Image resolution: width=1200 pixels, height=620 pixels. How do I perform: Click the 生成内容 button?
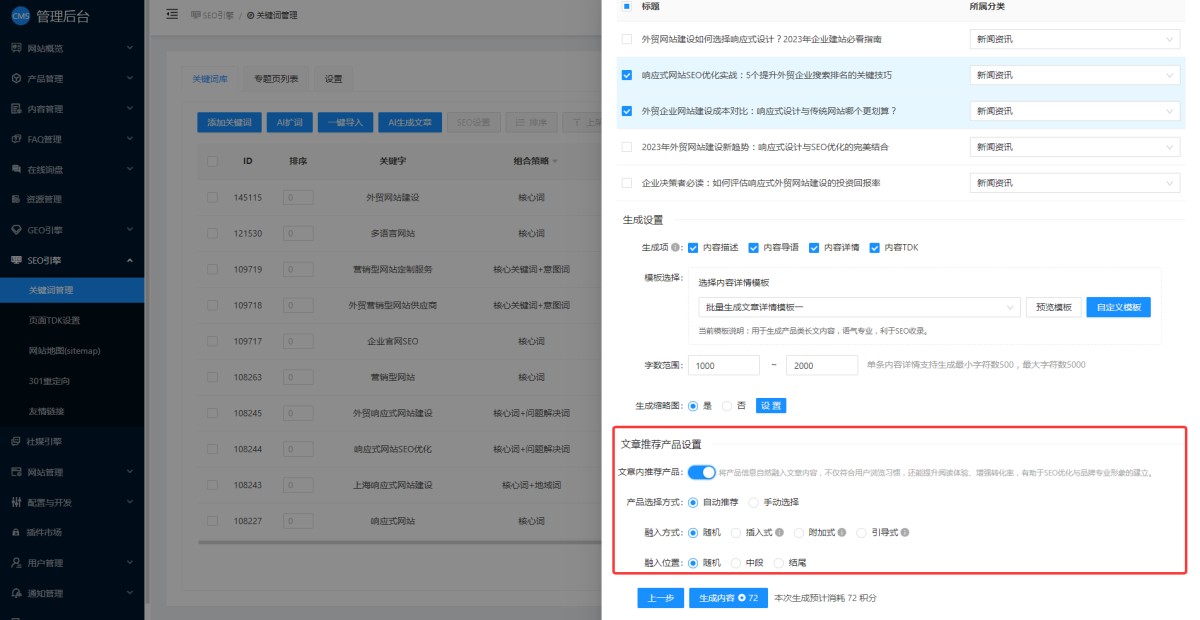point(728,598)
